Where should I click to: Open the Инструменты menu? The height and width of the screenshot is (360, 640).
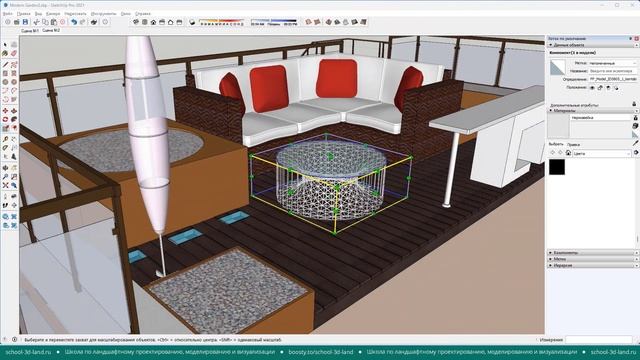point(103,13)
